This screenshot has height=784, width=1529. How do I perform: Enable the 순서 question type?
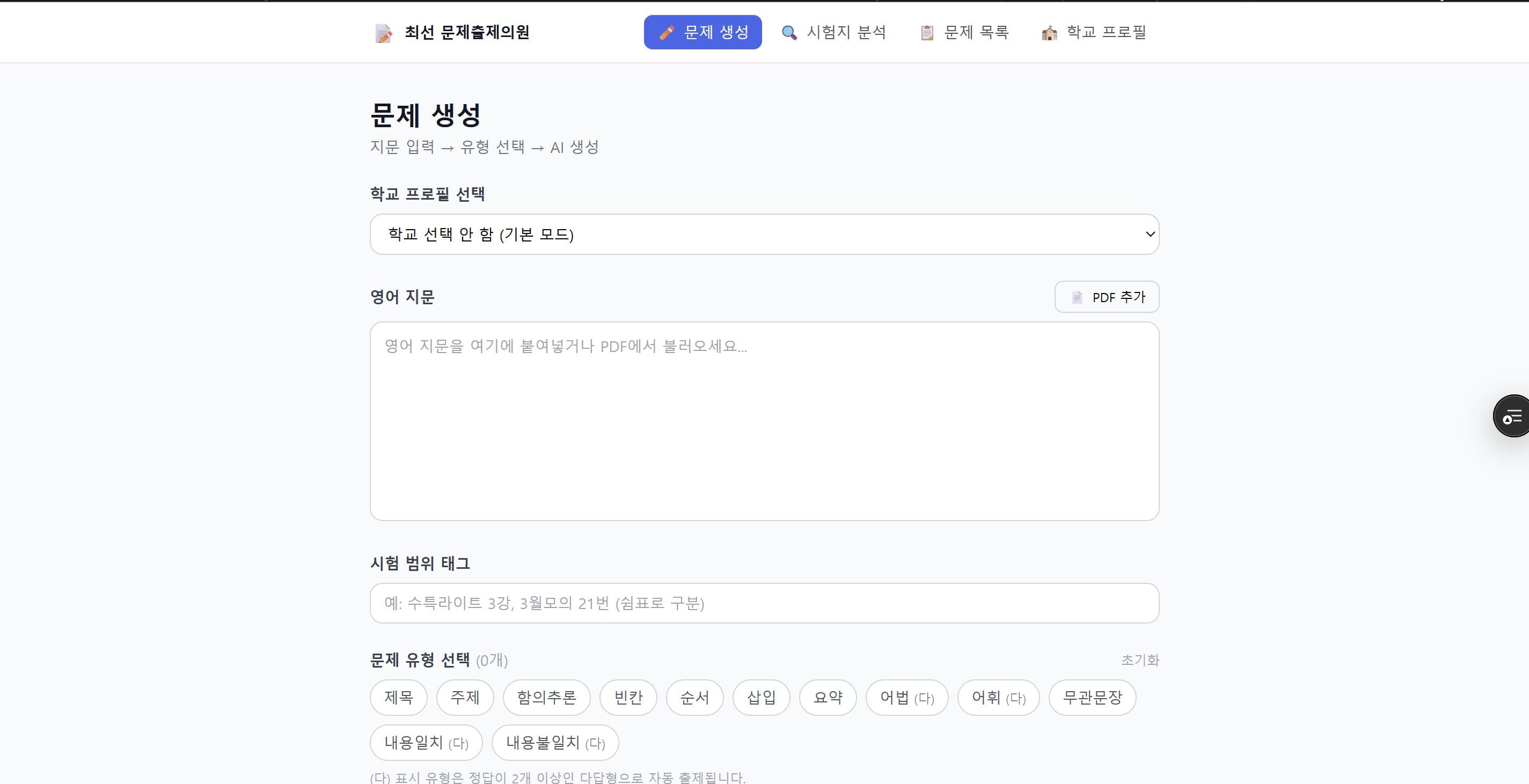(x=695, y=698)
